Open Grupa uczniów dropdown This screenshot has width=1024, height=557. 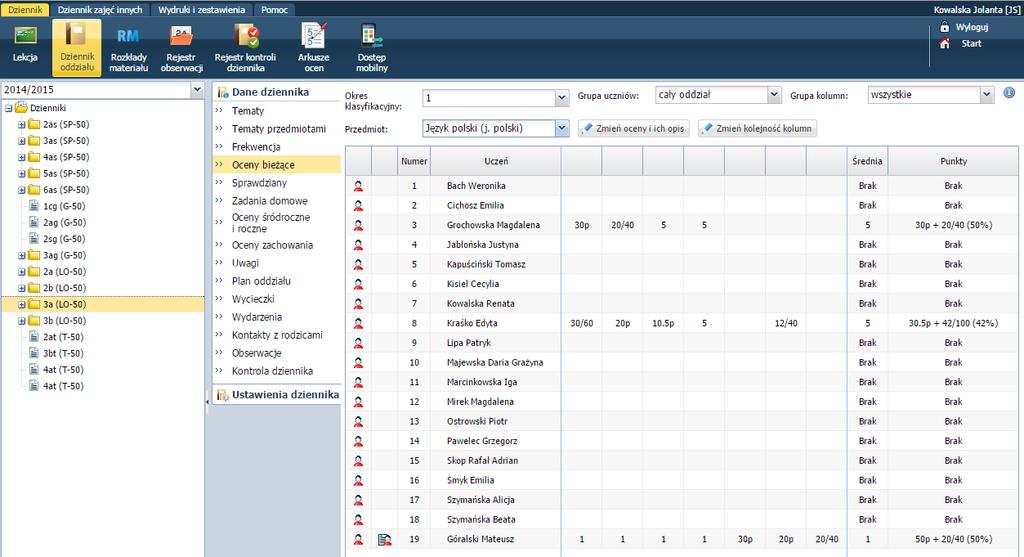tap(774, 95)
